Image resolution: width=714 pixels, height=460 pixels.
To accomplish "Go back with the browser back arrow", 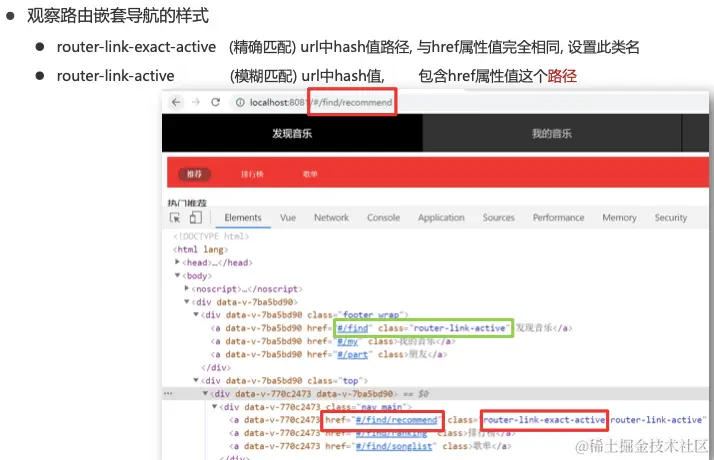I will pyautogui.click(x=176, y=102).
